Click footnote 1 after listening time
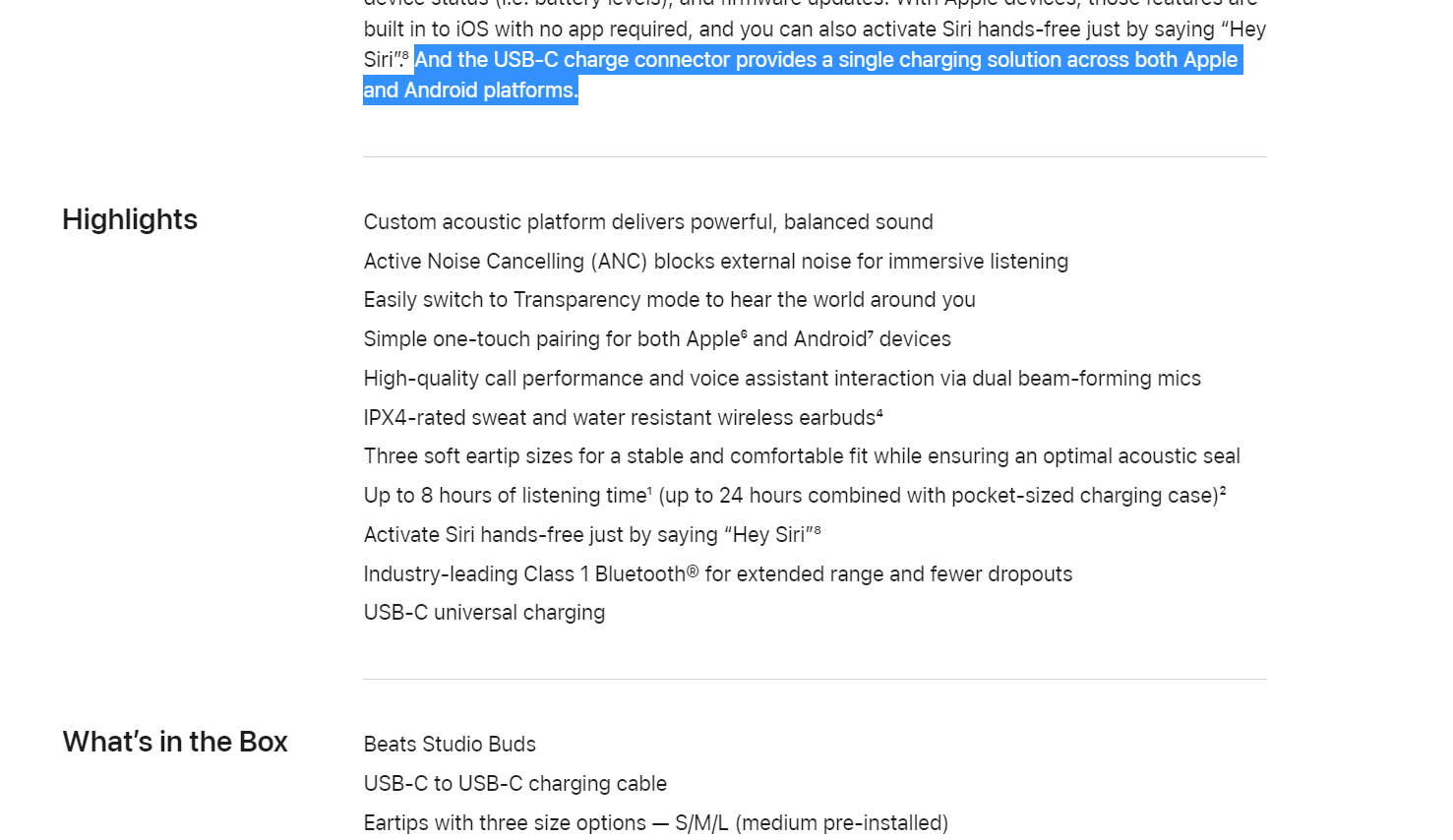Screen dimensions: 1453x840 pos(650,490)
